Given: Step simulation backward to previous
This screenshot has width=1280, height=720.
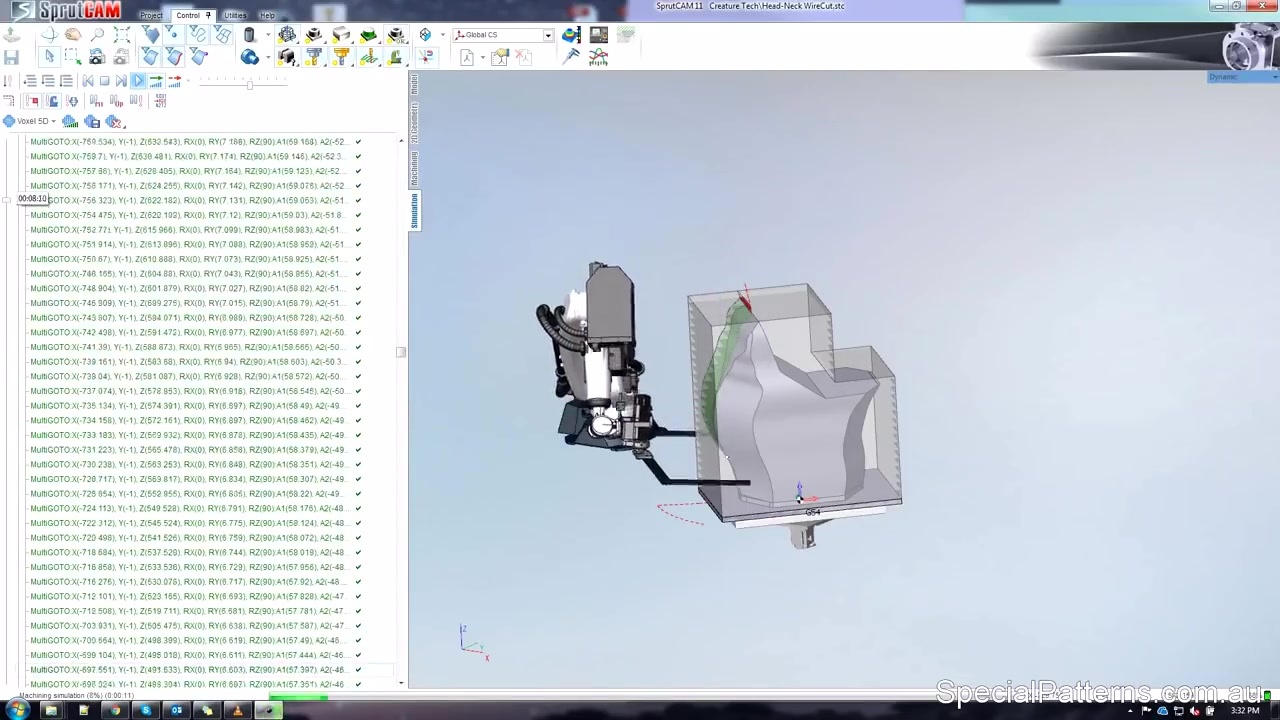Looking at the screenshot, I should point(88,80).
